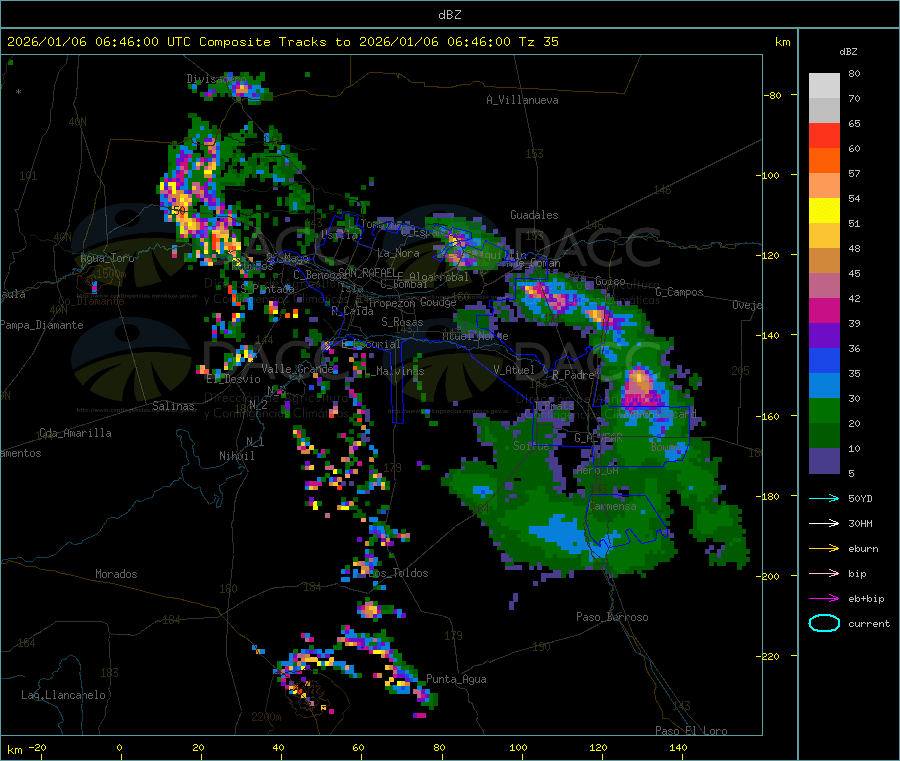Click the Agua_Toro place label

tap(107, 258)
